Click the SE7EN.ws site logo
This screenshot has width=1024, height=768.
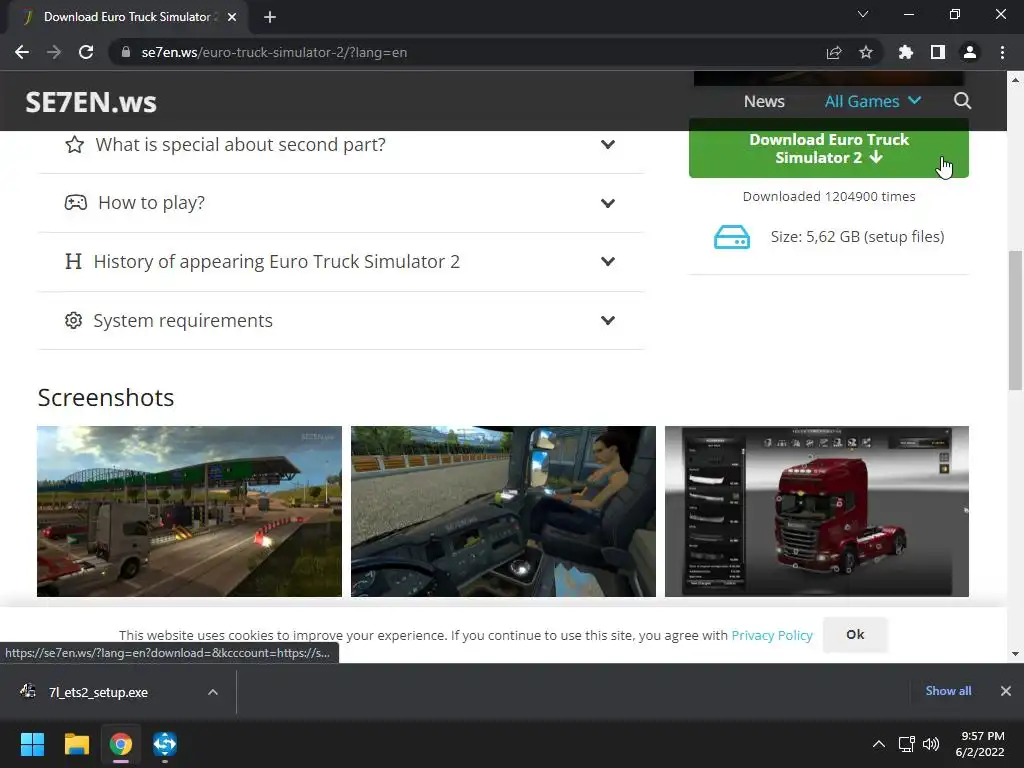click(91, 102)
